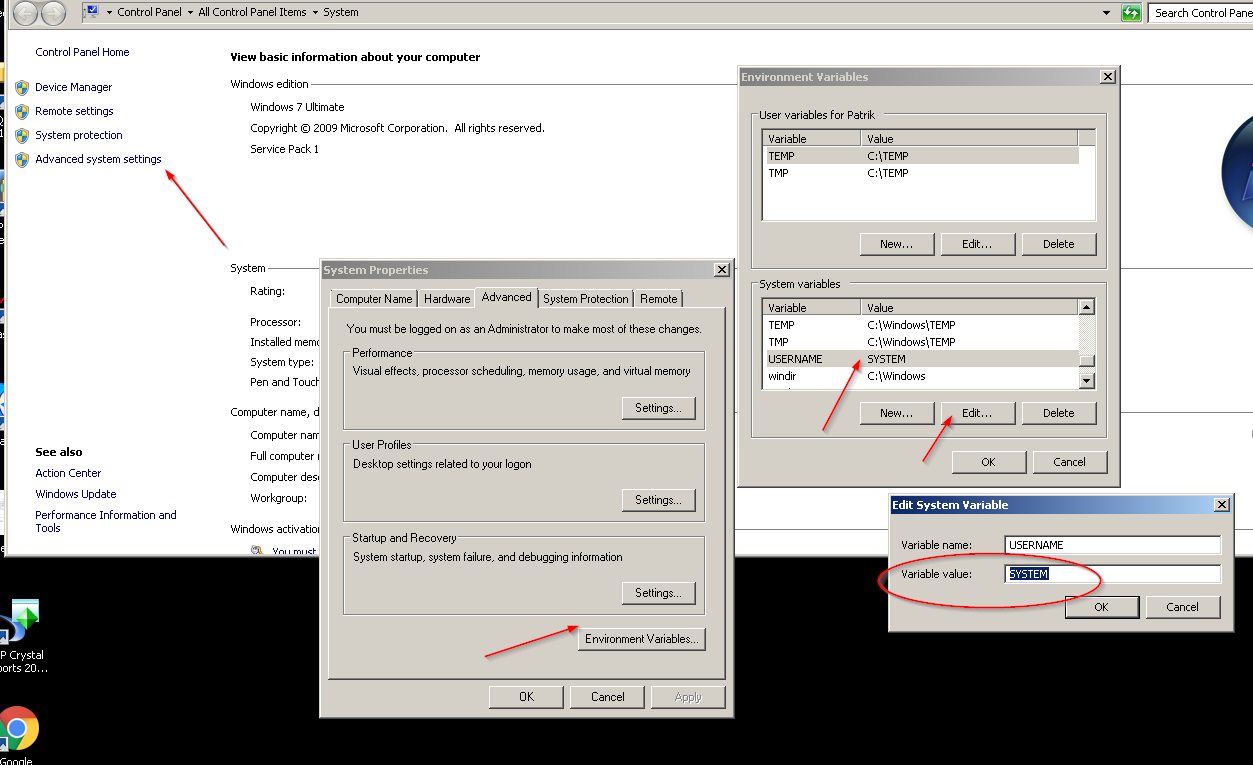Select system TMP row with value C:\Windows\TEMP

921,342
